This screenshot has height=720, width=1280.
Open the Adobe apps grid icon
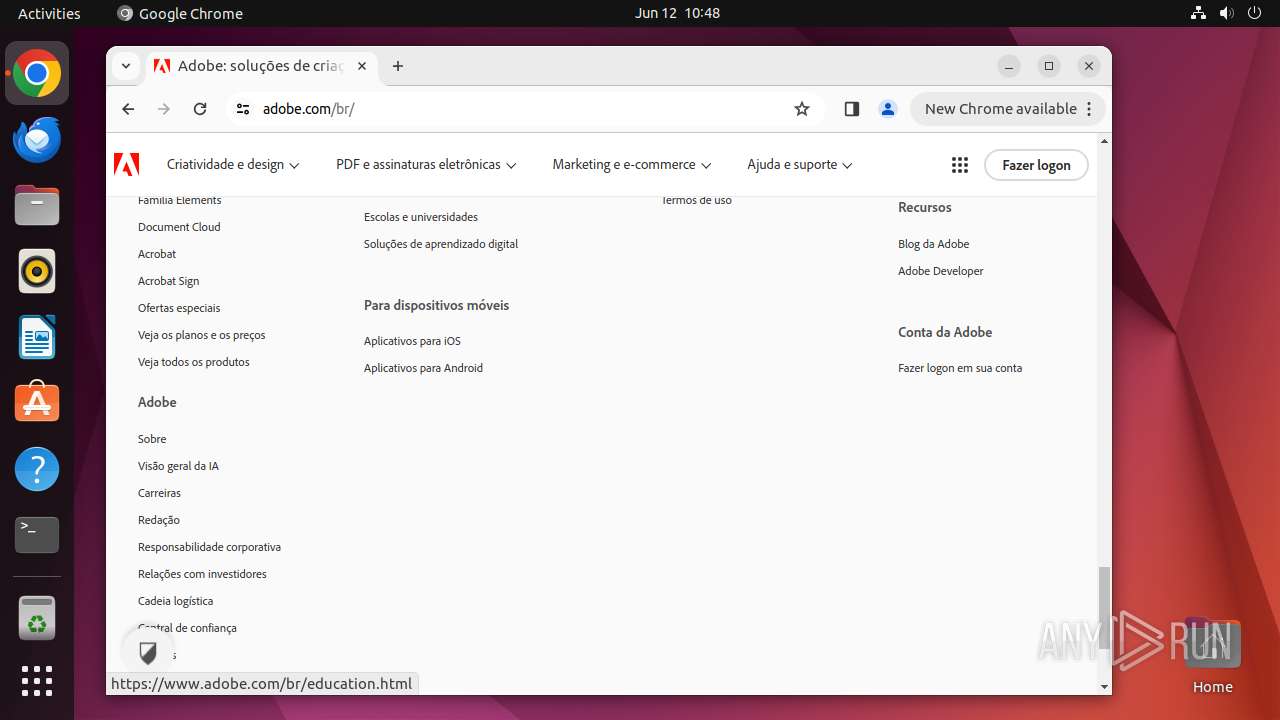960,165
